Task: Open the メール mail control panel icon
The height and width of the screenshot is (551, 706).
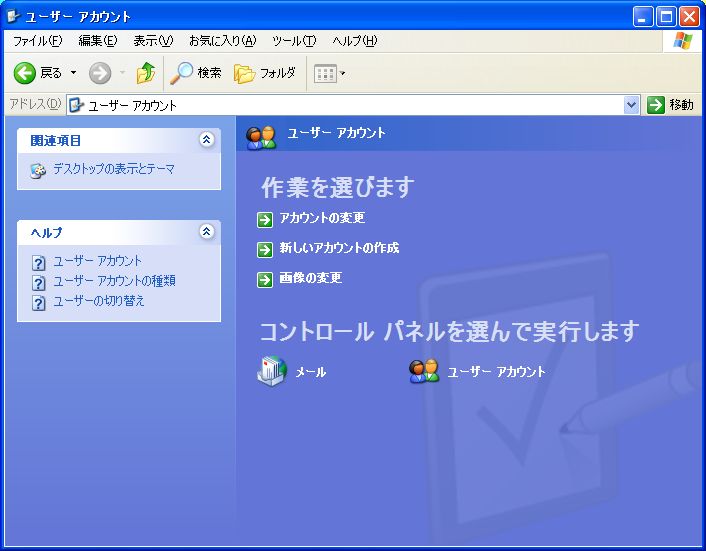Action: point(272,371)
